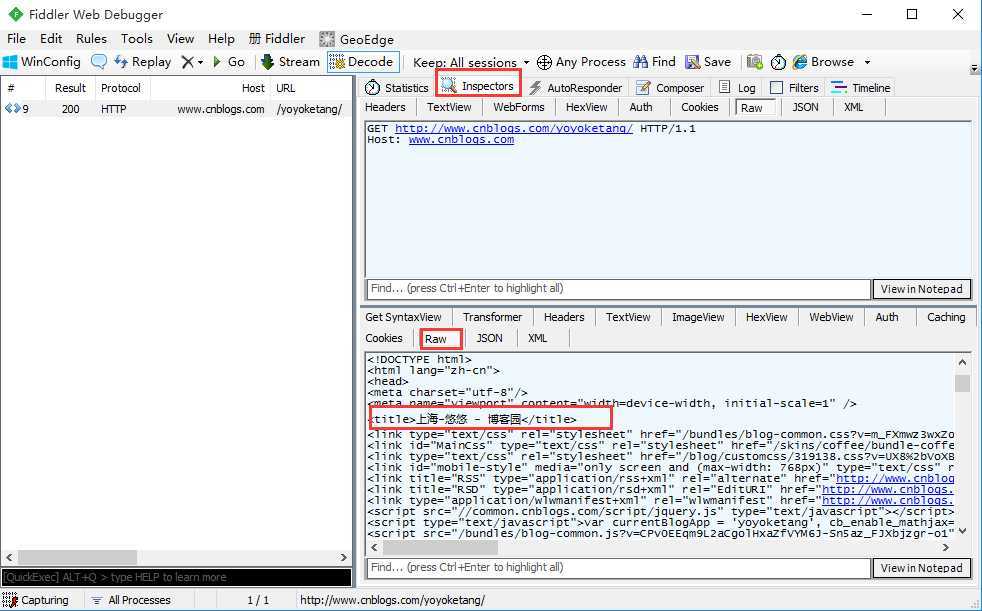Open the Tools menu
The height and width of the screenshot is (611, 982).
[x=137, y=39]
